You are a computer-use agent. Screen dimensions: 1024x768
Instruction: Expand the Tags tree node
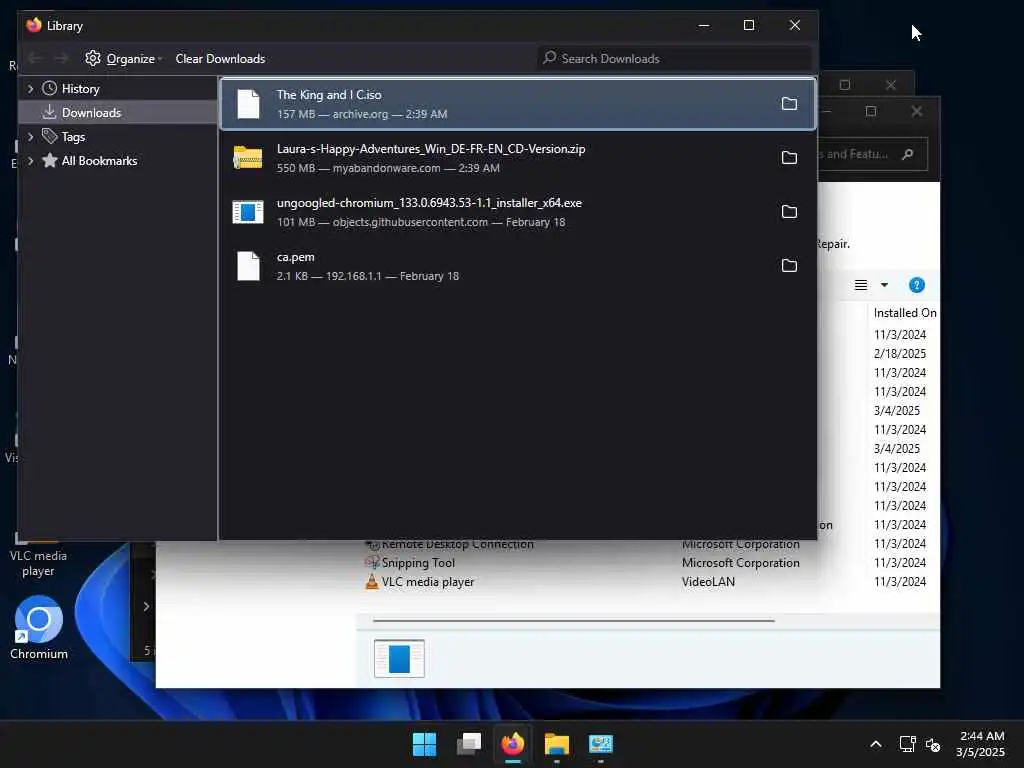(30, 136)
